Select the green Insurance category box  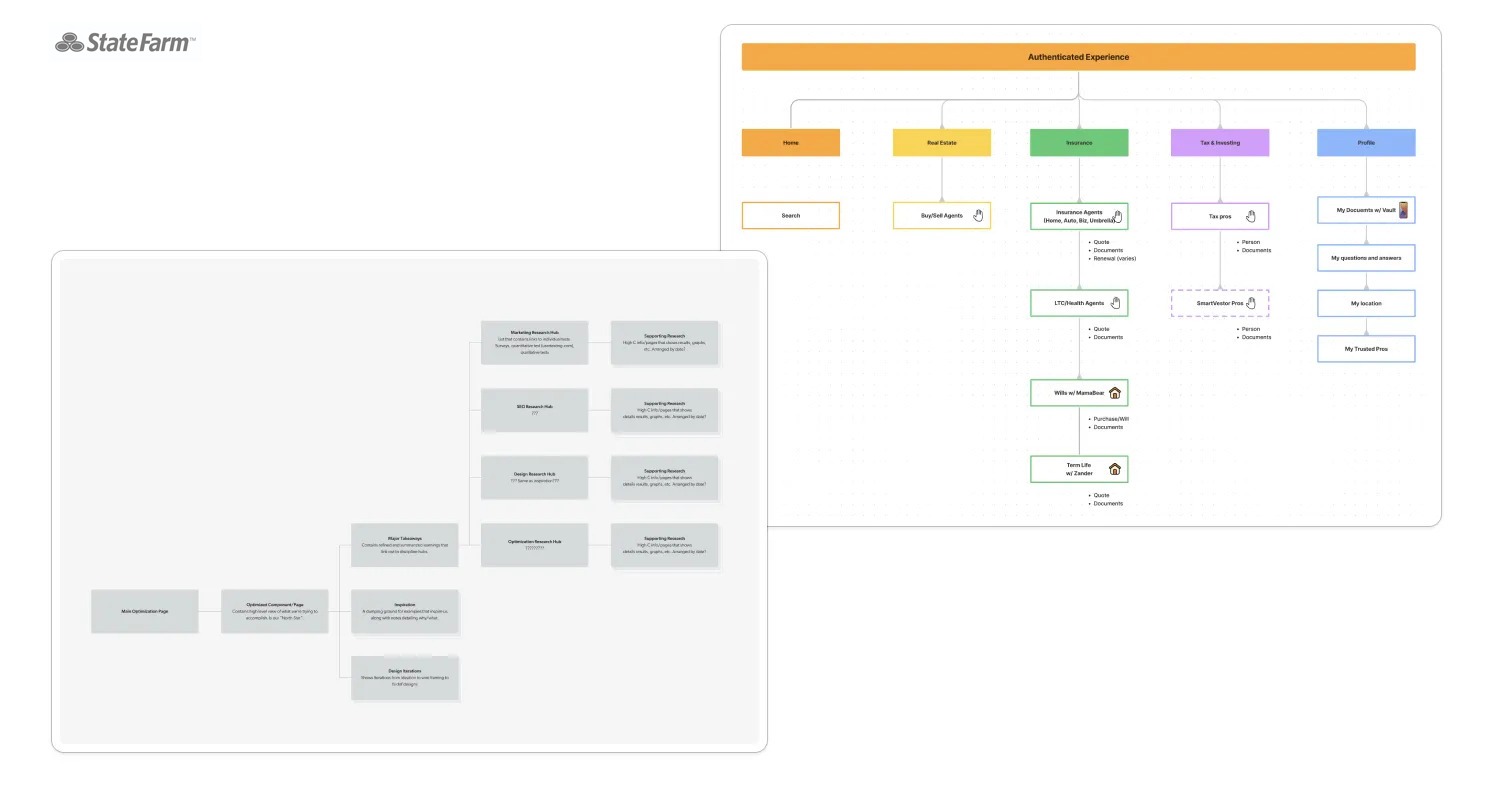click(x=1079, y=143)
